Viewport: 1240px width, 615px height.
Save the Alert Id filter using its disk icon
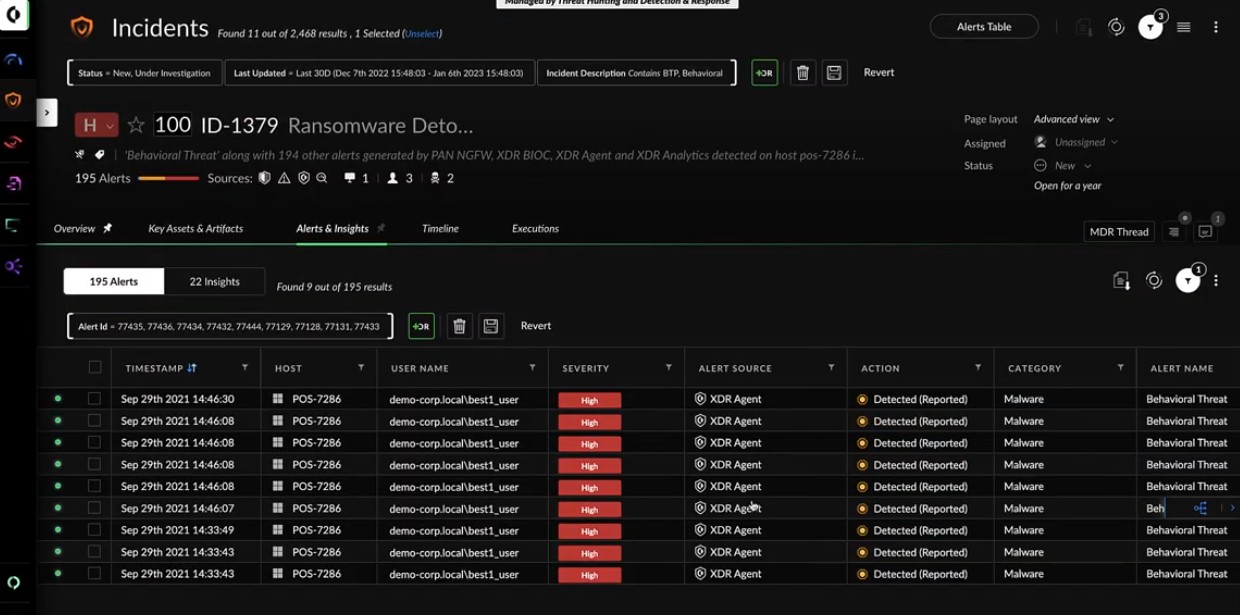pos(491,326)
